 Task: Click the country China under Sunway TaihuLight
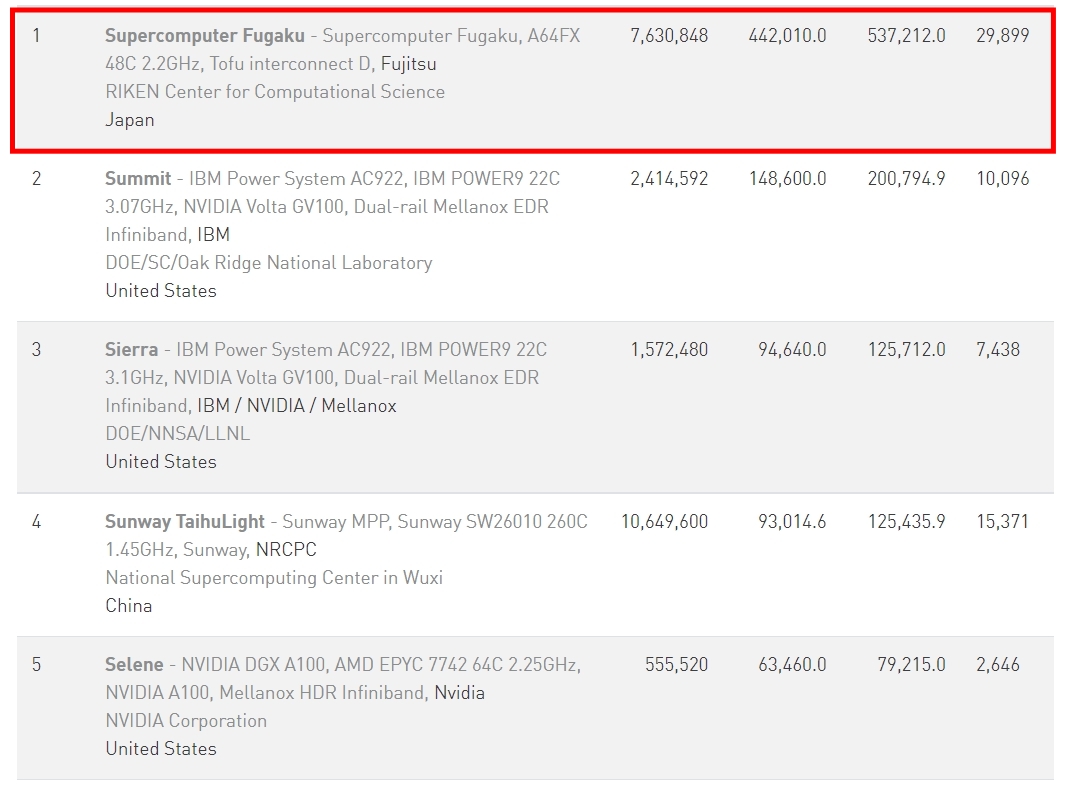[x=129, y=606]
